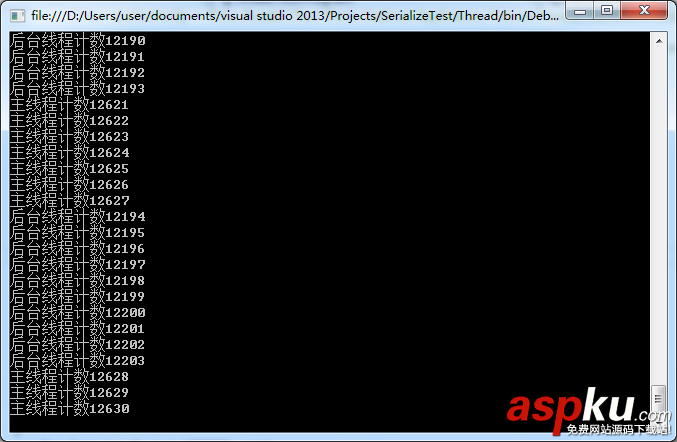The height and width of the screenshot is (442, 677).
Task: Click the line 后台线程计数12197
Action: pos(78,265)
